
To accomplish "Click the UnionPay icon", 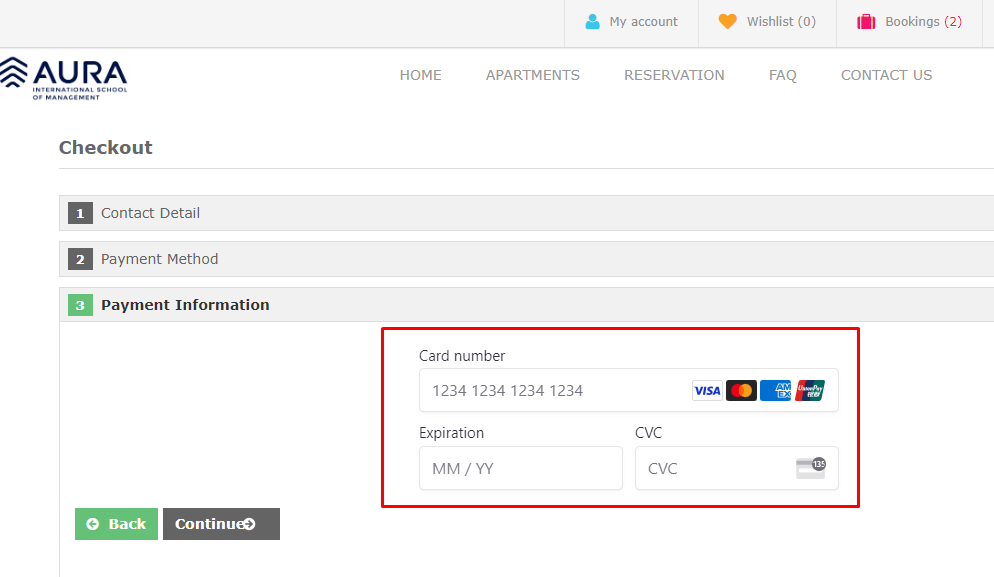I will [810, 390].
